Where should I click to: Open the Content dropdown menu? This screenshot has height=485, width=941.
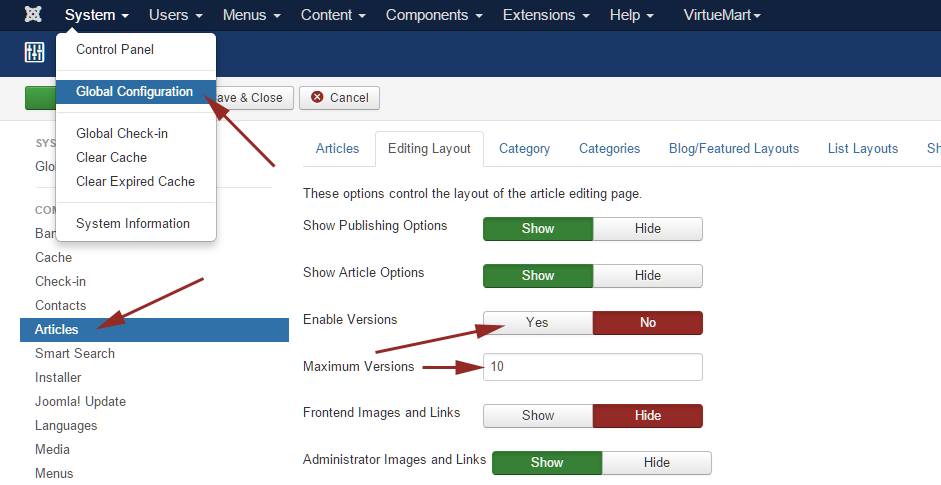click(333, 15)
